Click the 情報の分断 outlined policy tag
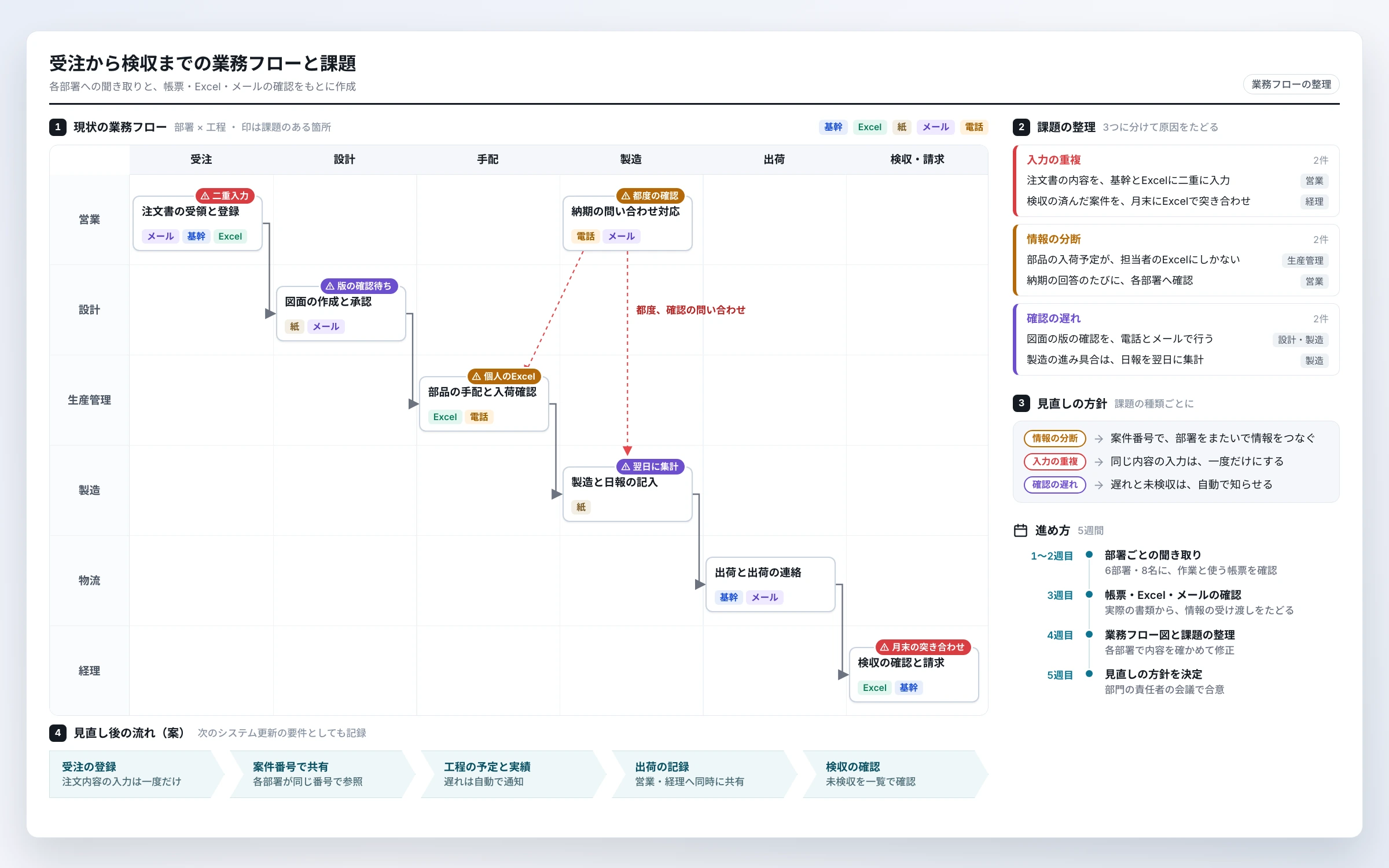Image resolution: width=1389 pixels, height=868 pixels. coord(1054,438)
